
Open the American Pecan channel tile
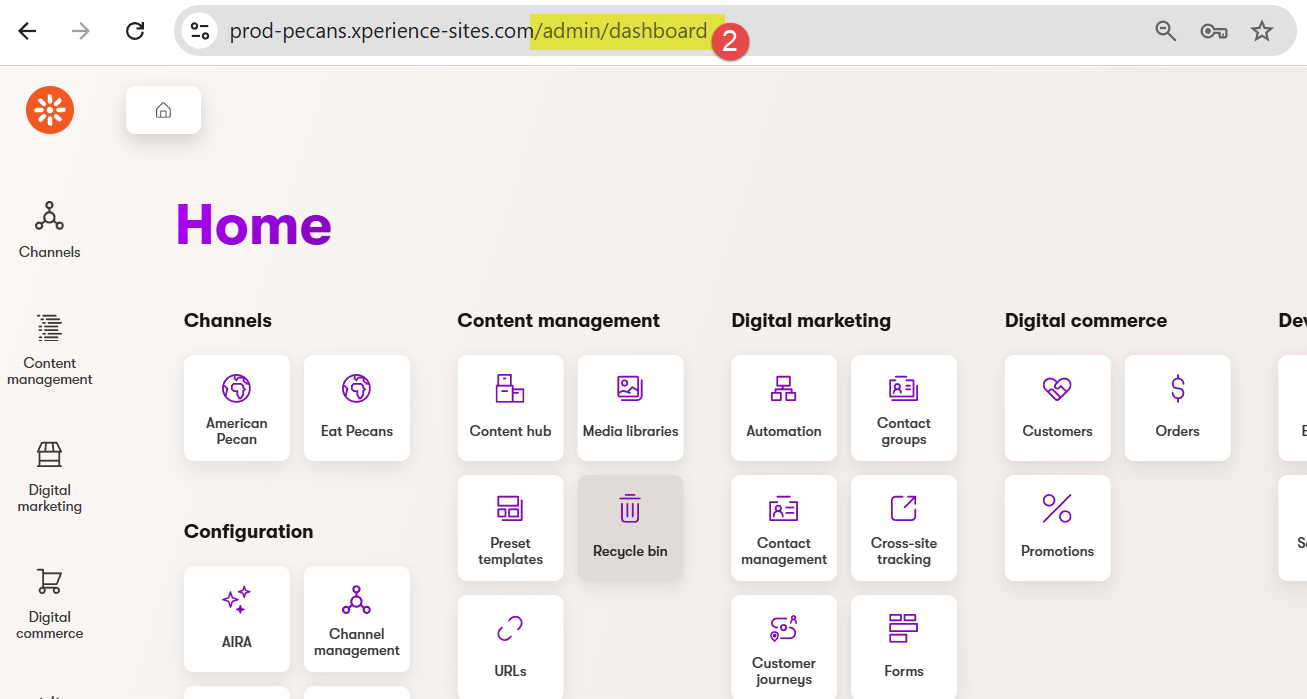coord(237,408)
